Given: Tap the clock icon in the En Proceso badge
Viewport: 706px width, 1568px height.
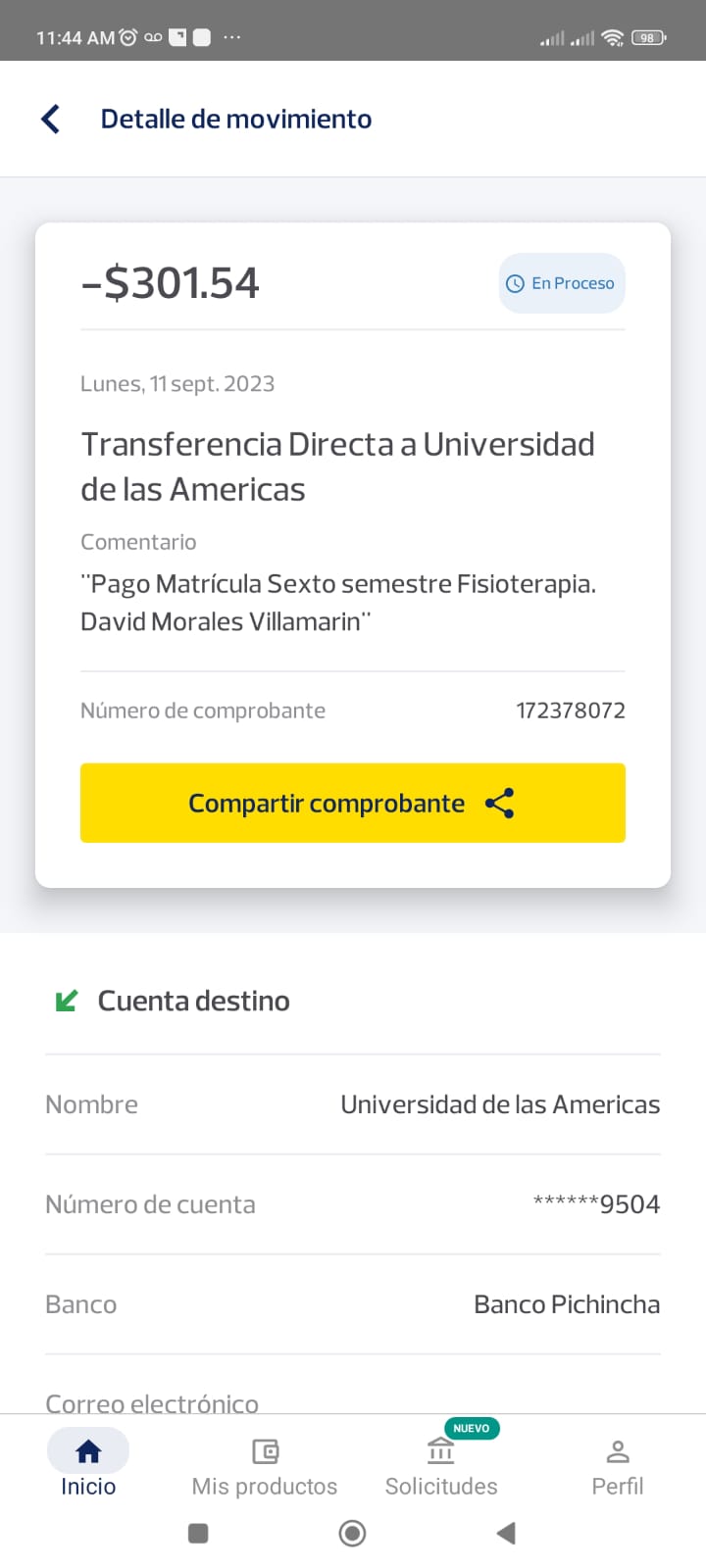Looking at the screenshot, I should click(515, 283).
